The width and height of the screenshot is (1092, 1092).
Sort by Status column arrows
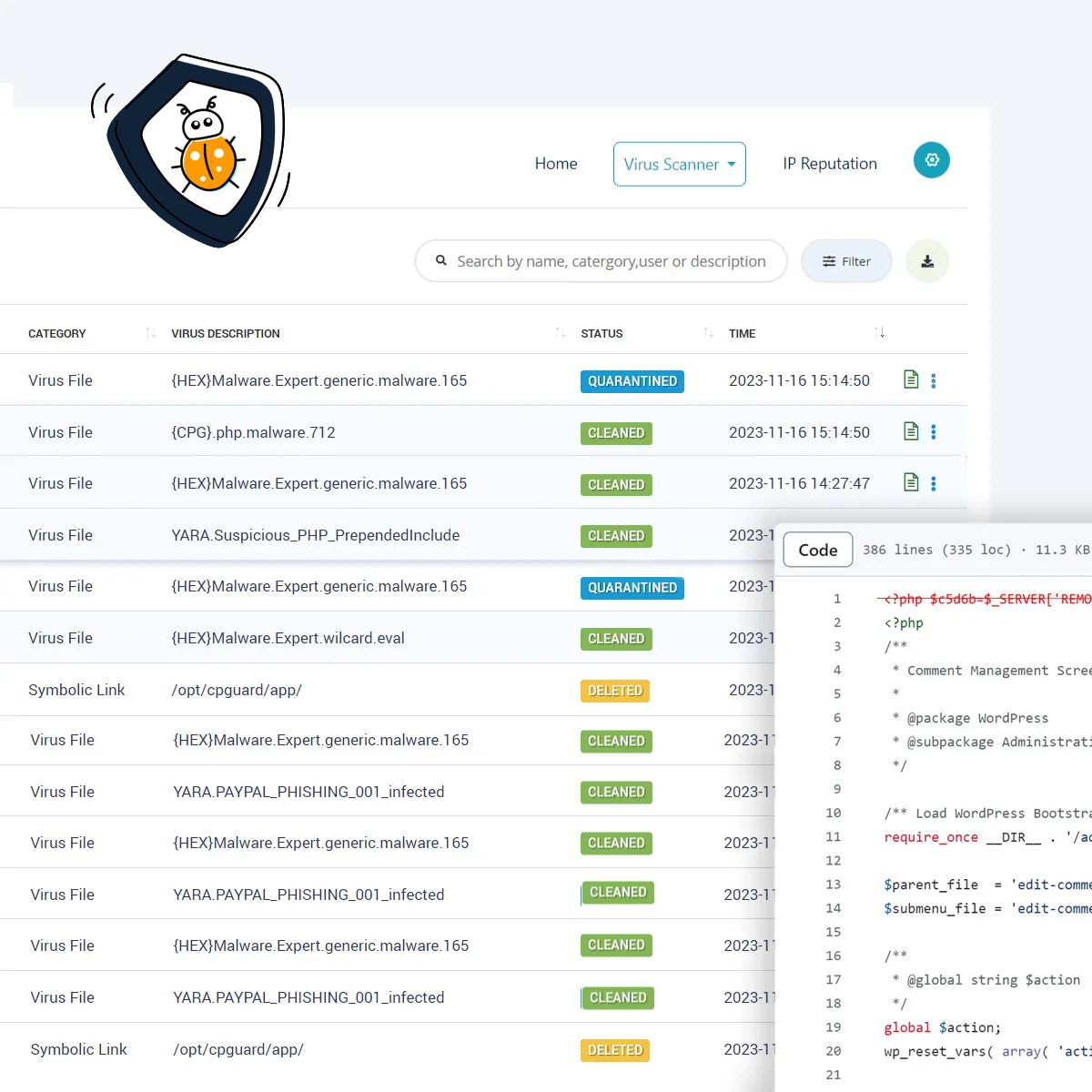(x=709, y=333)
